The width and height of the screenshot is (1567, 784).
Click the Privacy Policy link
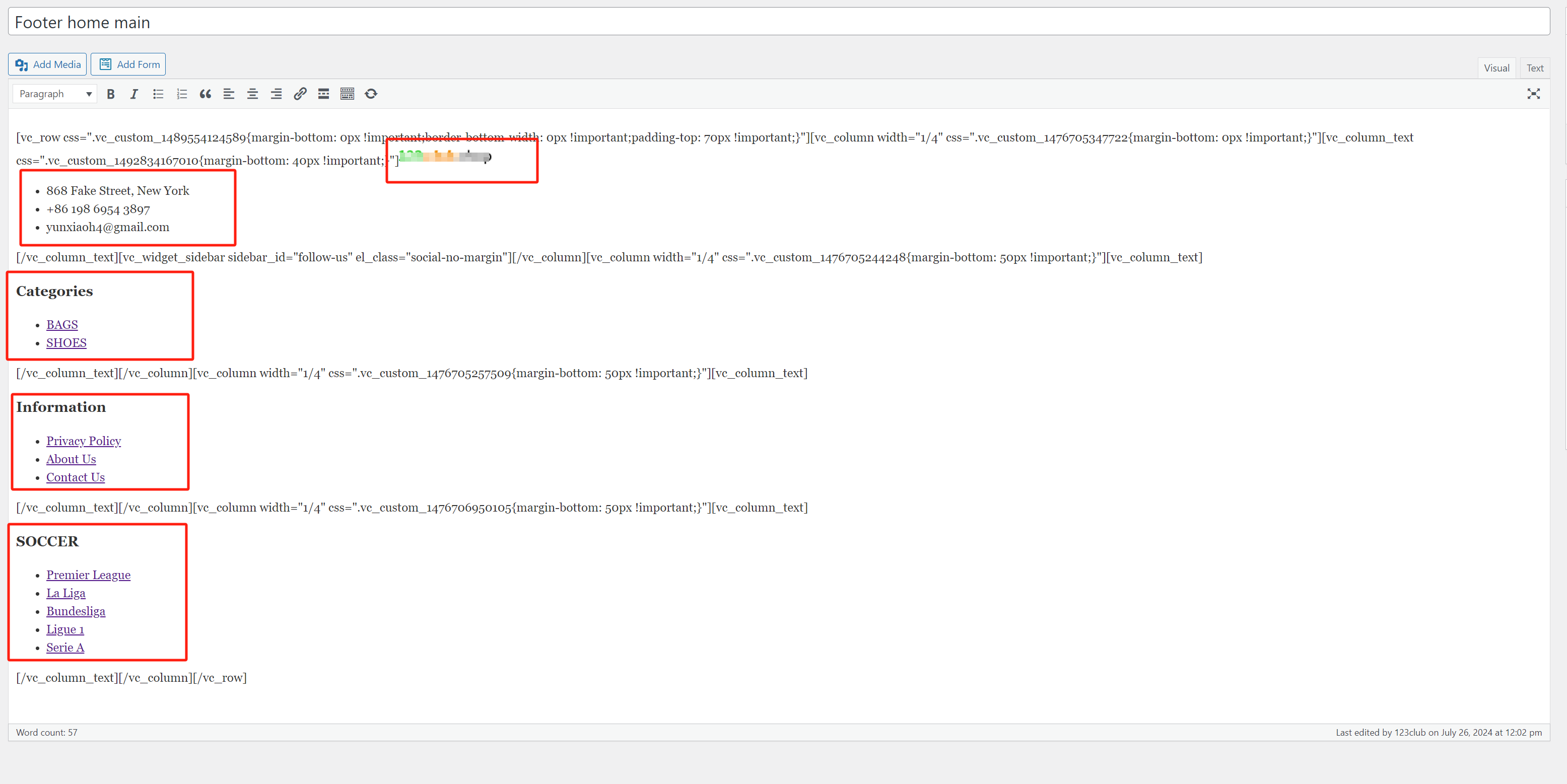83,441
